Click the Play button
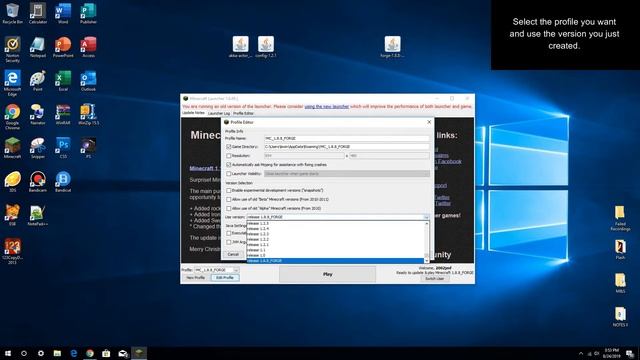 327,274
